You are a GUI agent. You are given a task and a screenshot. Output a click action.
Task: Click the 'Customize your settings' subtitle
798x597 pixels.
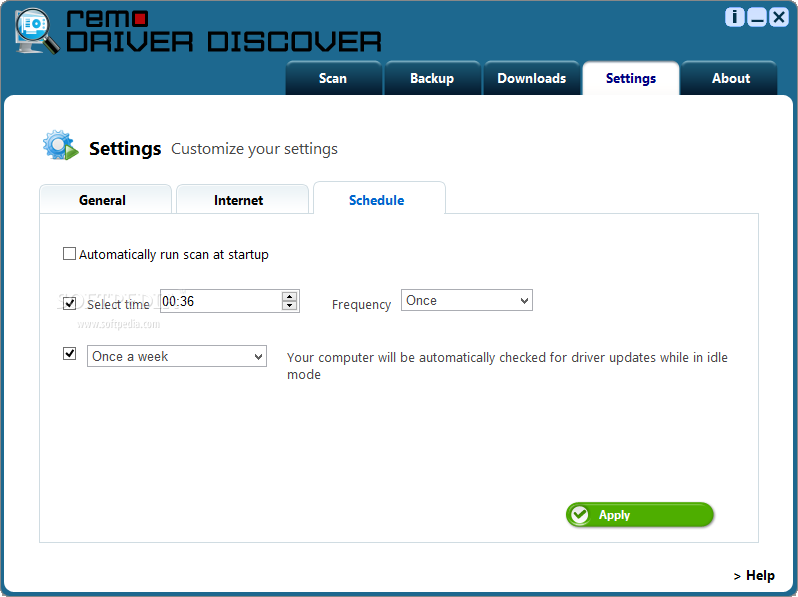pos(254,149)
